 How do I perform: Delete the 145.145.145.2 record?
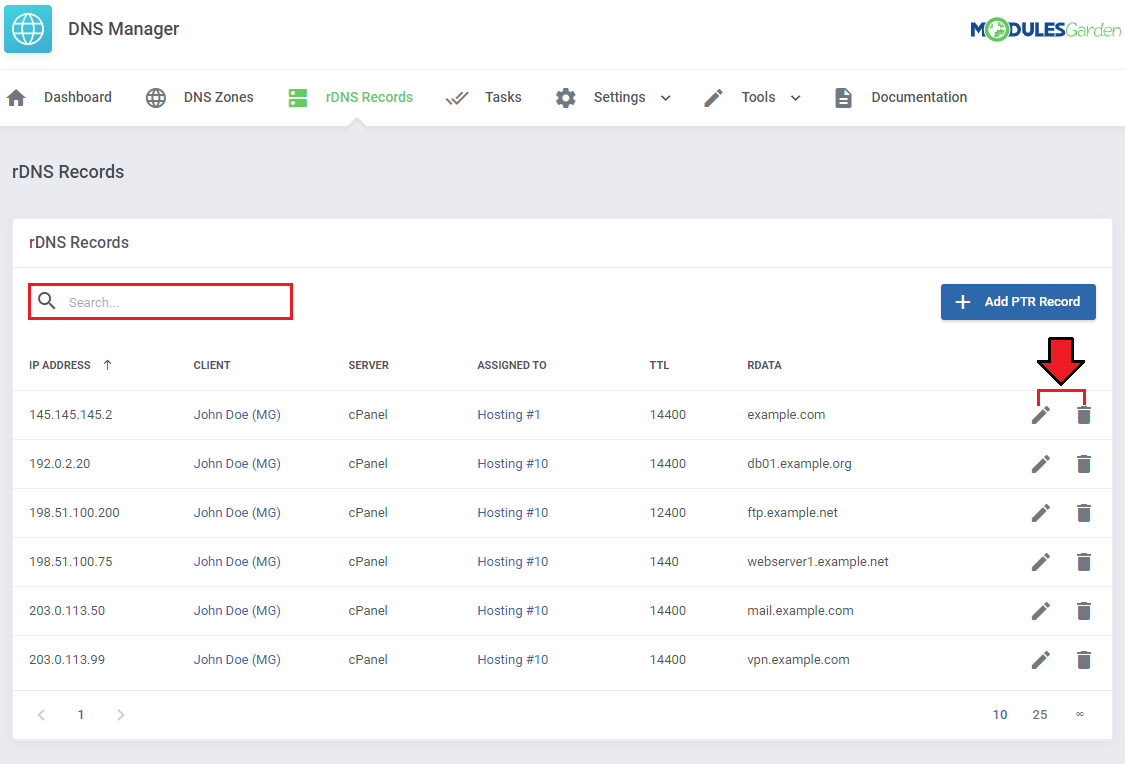point(1084,415)
